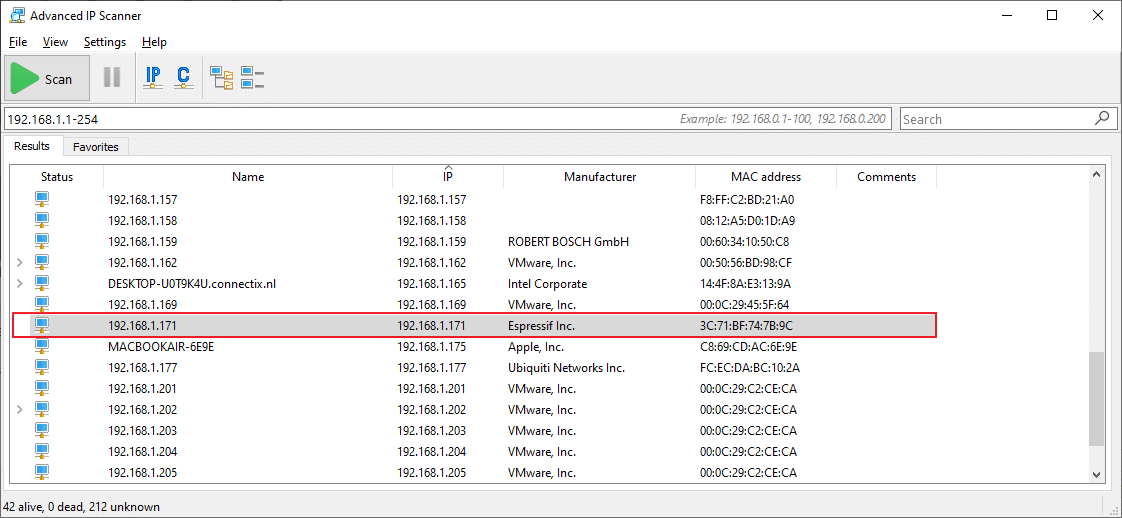
Task: Click MAC address 00:0C:29:45:5F:64
Action: [745, 305]
